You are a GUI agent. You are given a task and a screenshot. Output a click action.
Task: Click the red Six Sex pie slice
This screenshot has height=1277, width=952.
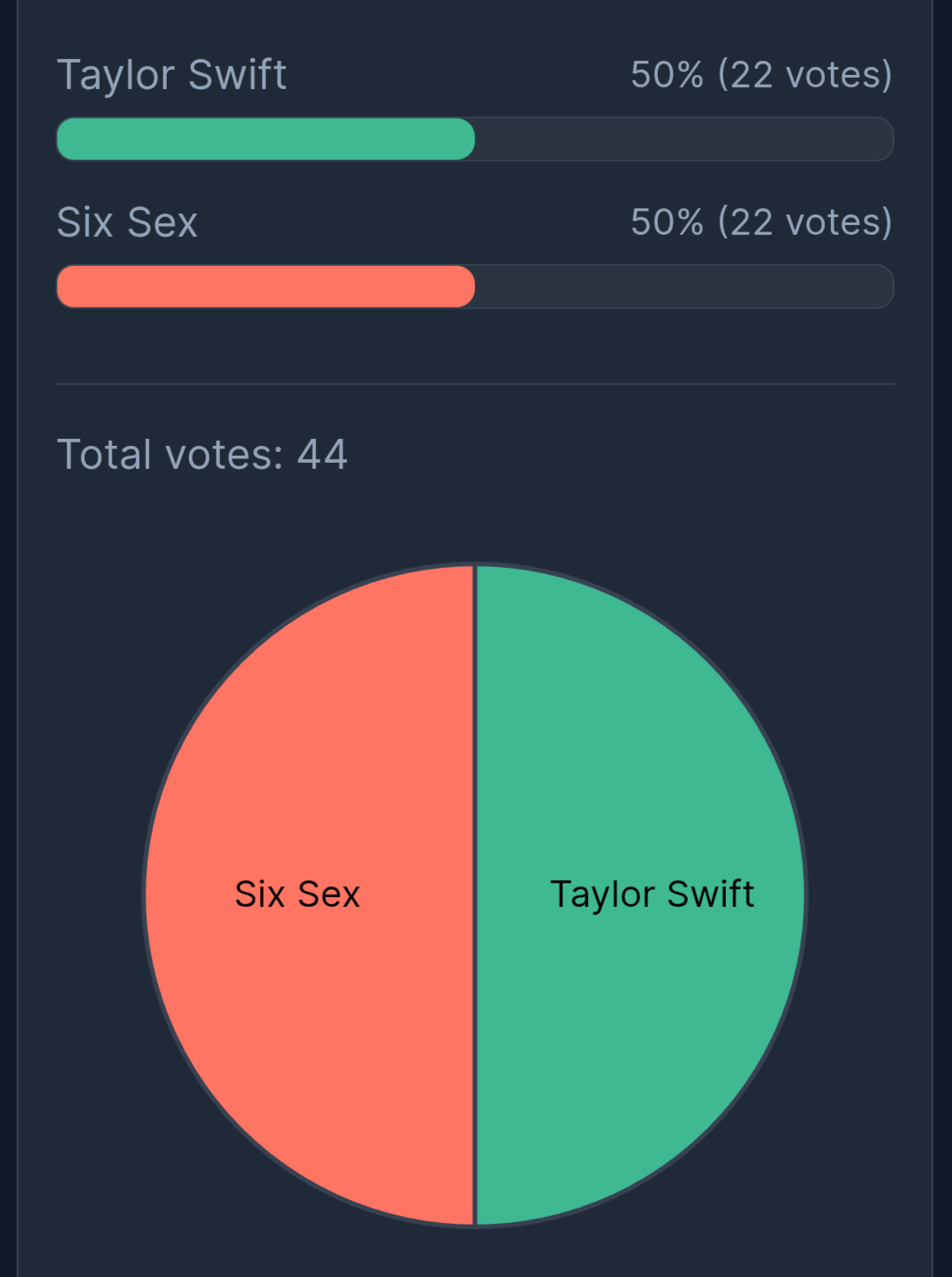point(309,971)
